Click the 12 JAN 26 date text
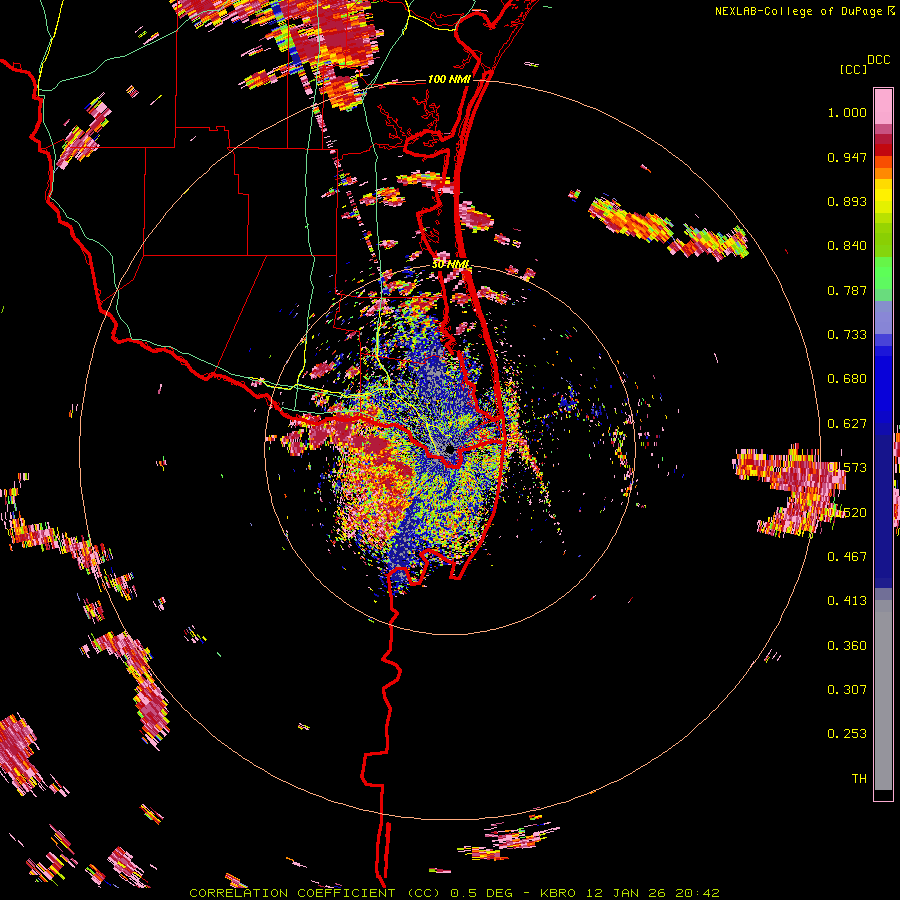 (x=626, y=893)
